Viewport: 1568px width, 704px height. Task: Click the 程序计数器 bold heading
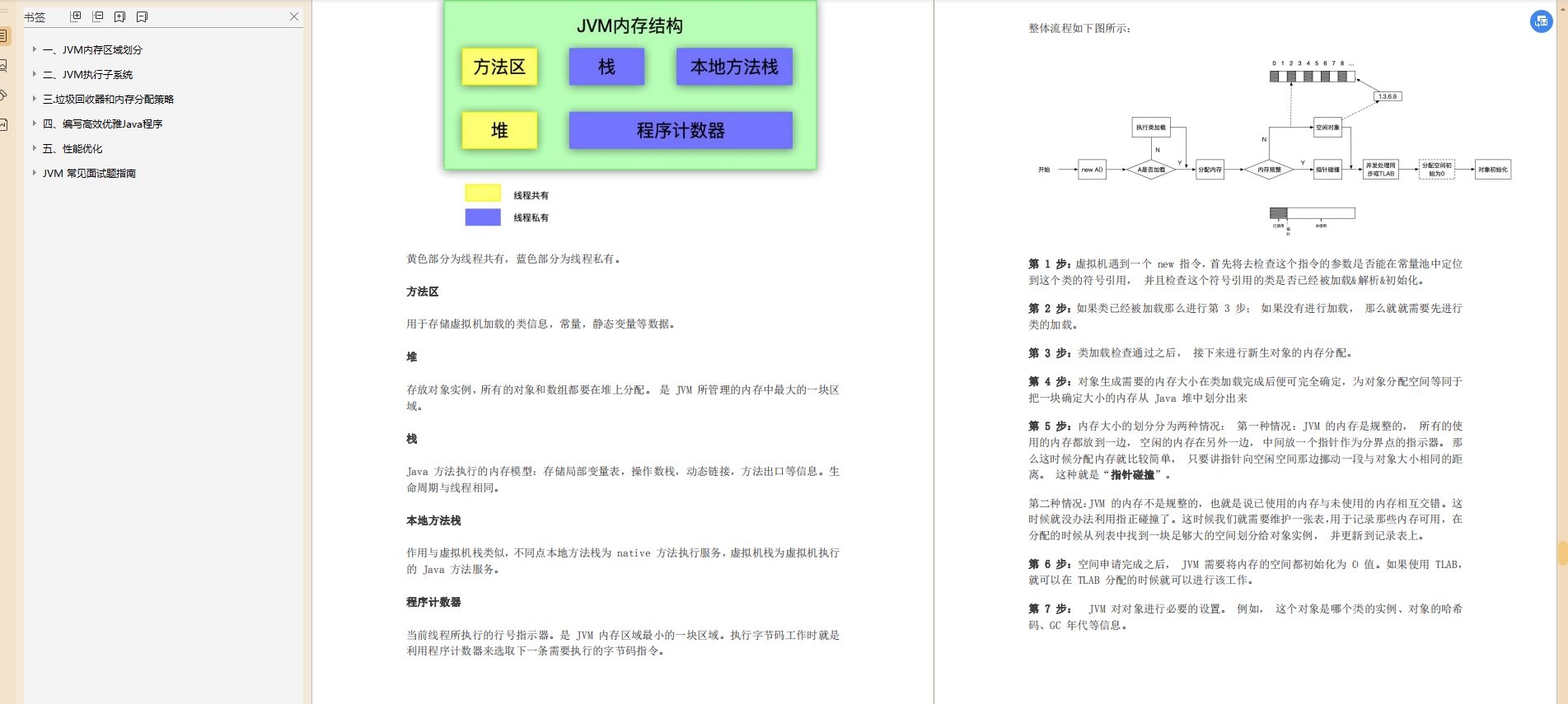[x=433, y=602]
